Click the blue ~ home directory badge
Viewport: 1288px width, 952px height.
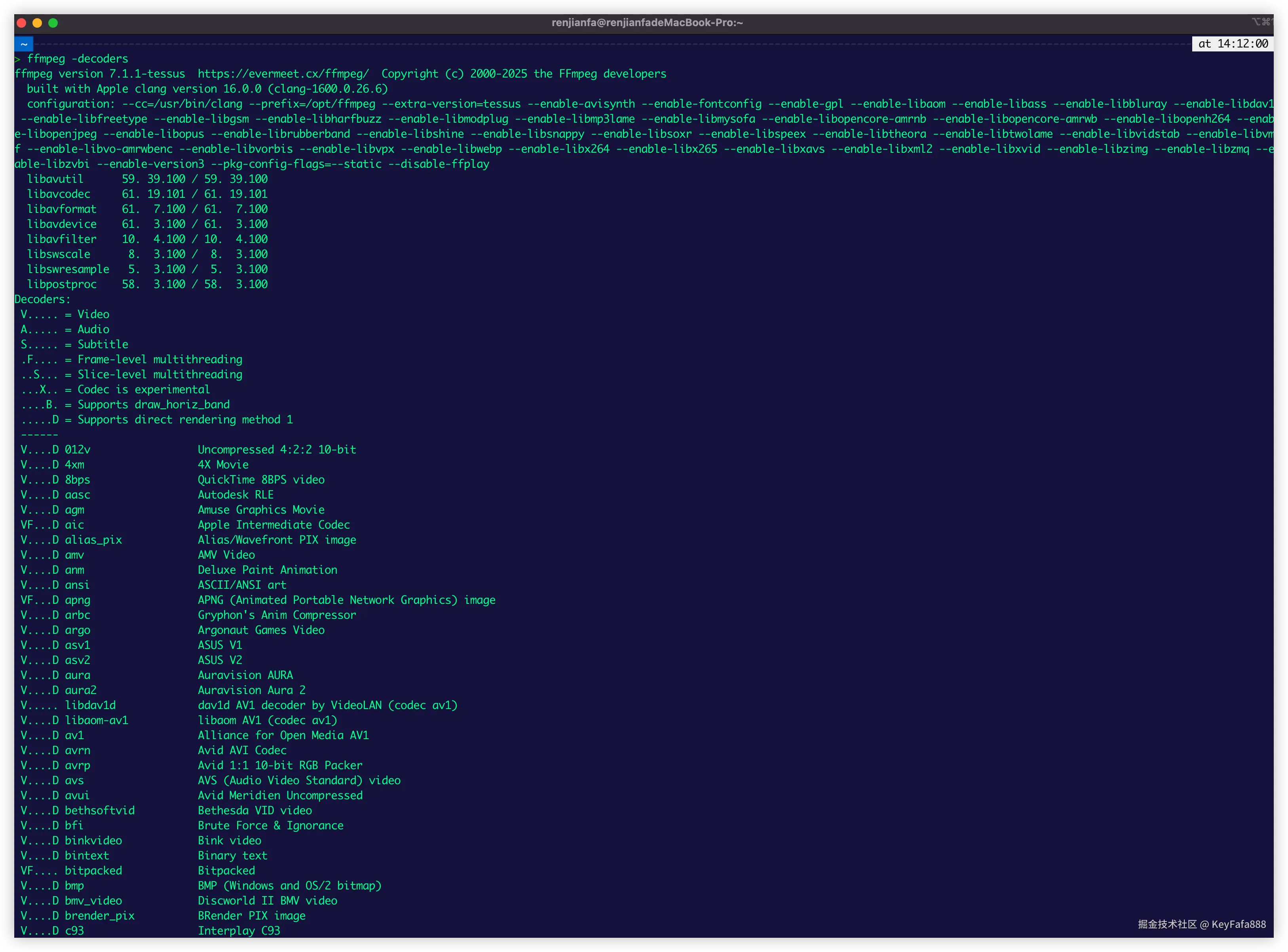pyautogui.click(x=23, y=44)
